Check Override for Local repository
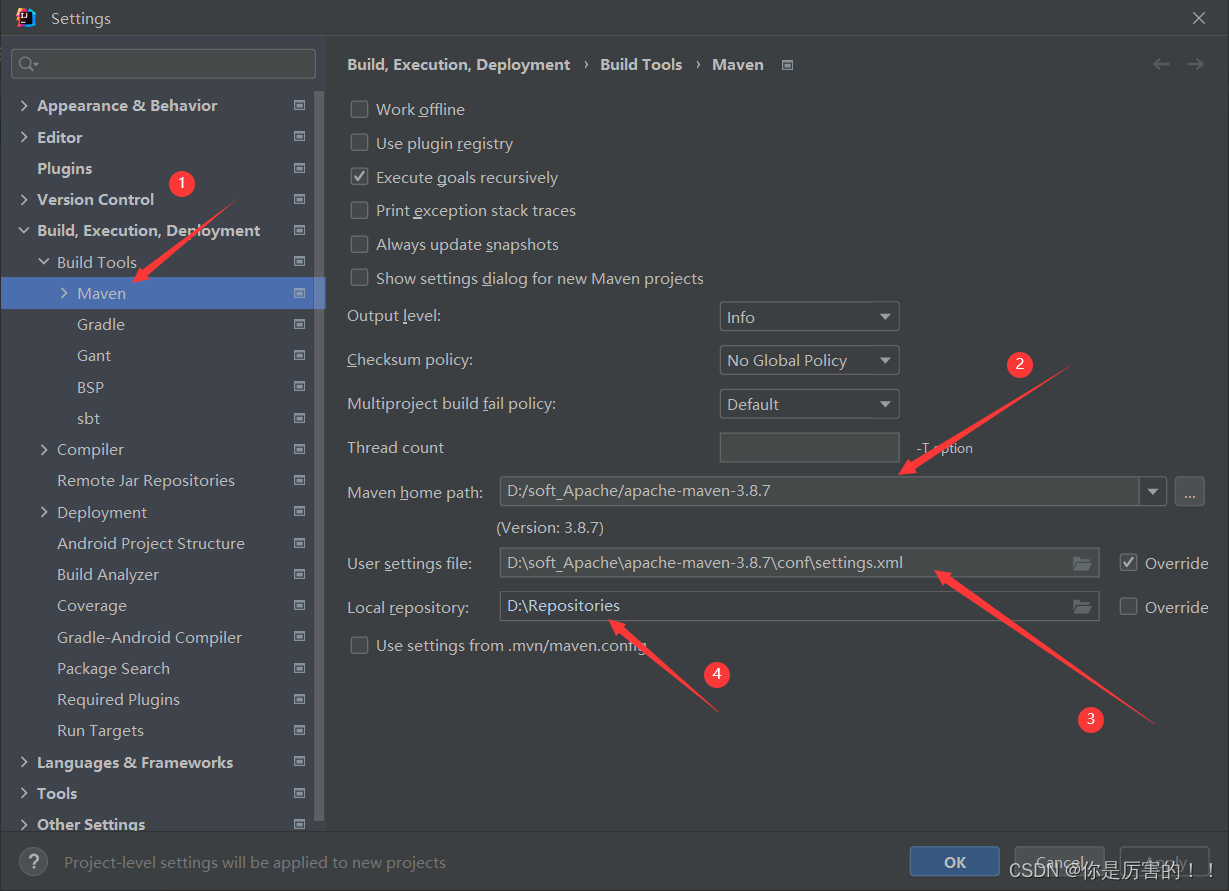1229x891 pixels. pyautogui.click(x=1128, y=606)
